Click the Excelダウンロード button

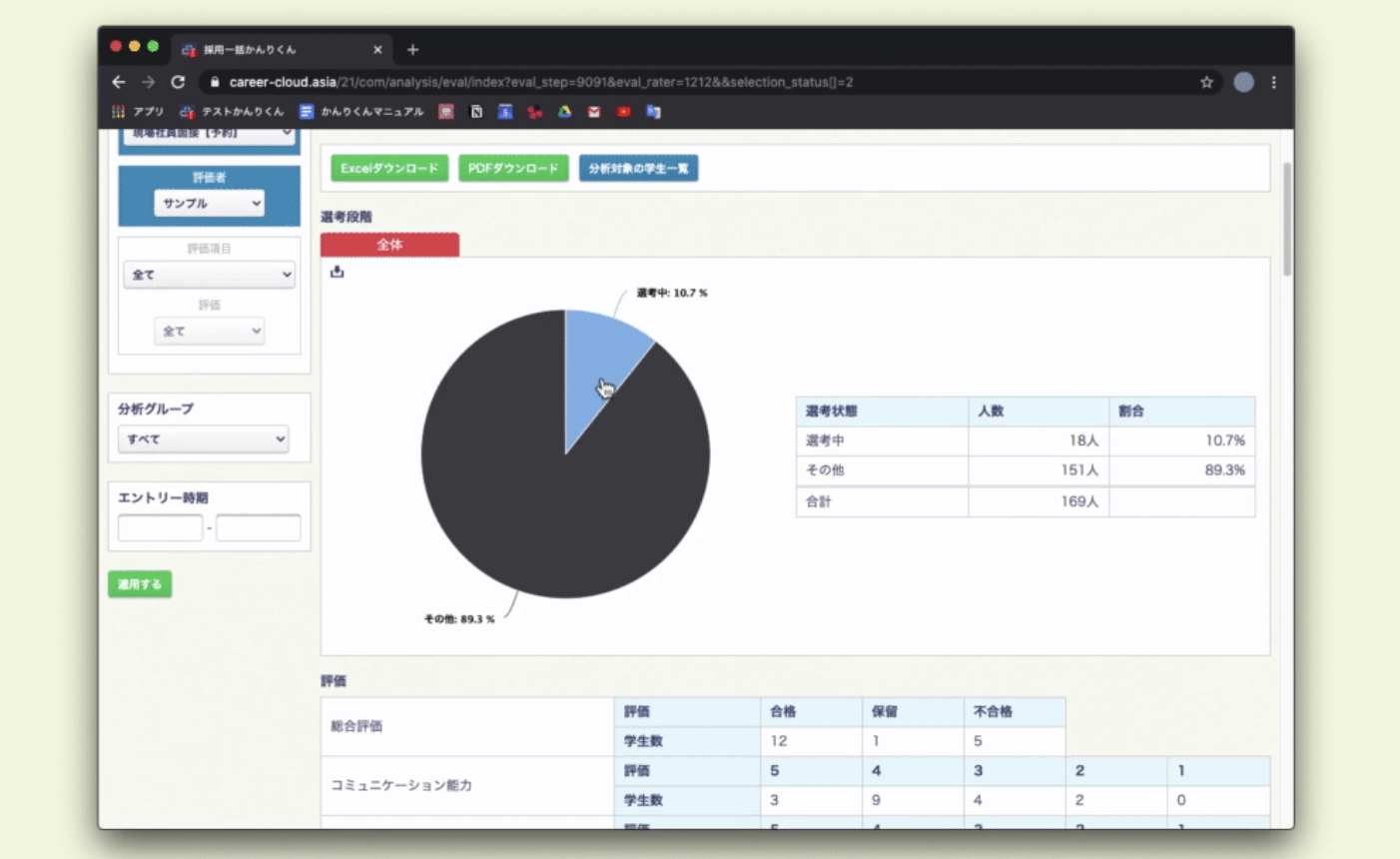(x=389, y=168)
